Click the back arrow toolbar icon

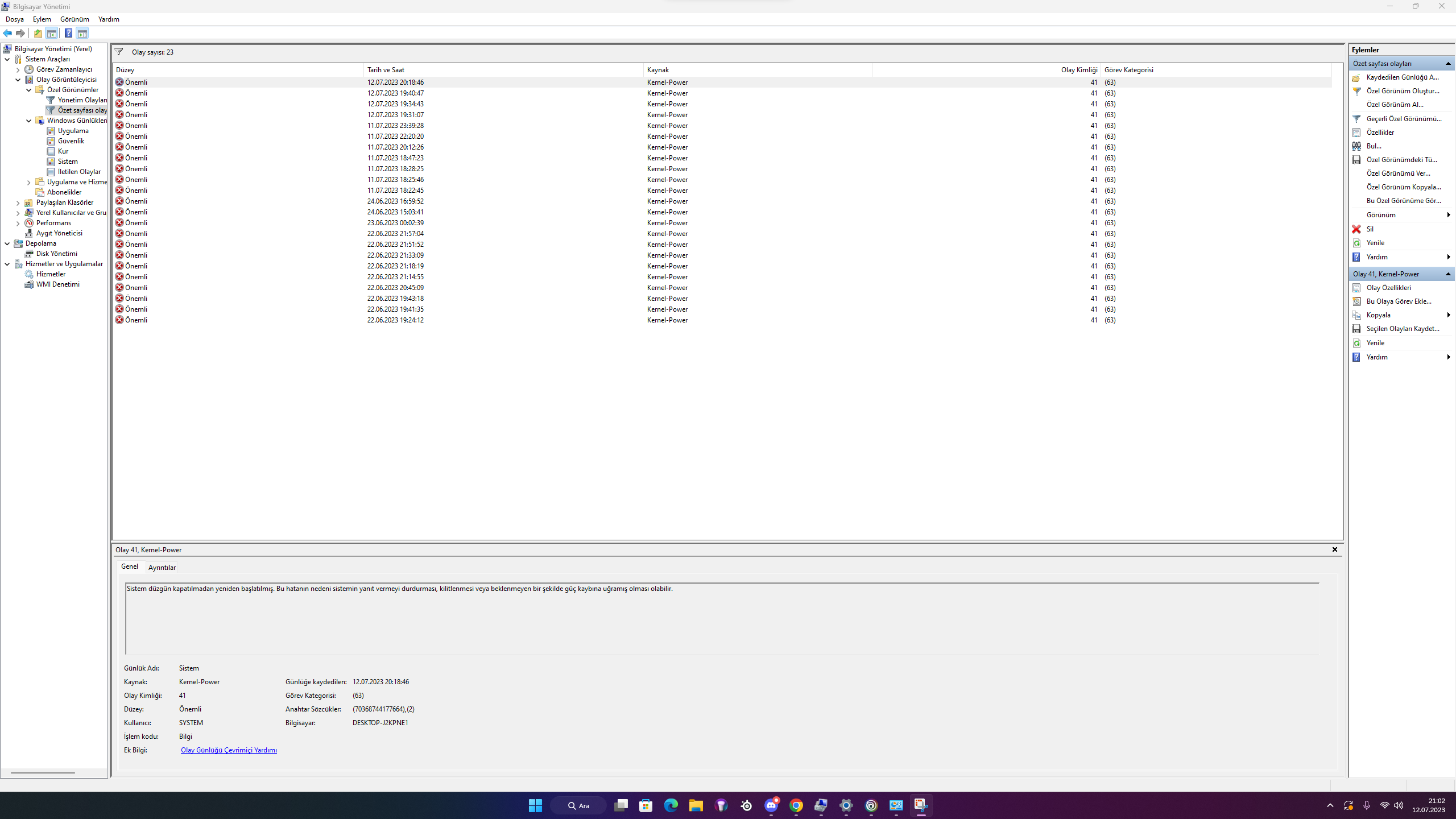click(7, 33)
